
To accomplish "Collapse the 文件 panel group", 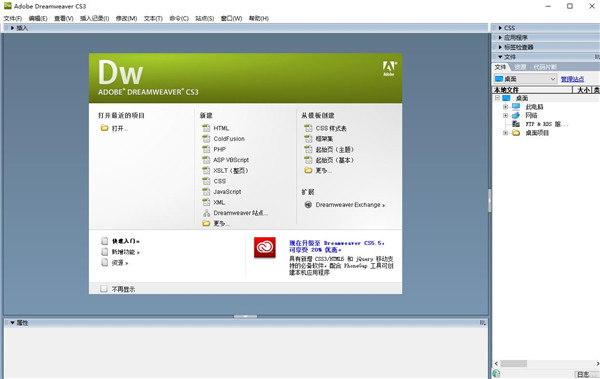I will pyautogui.click(x=500, y=57).
